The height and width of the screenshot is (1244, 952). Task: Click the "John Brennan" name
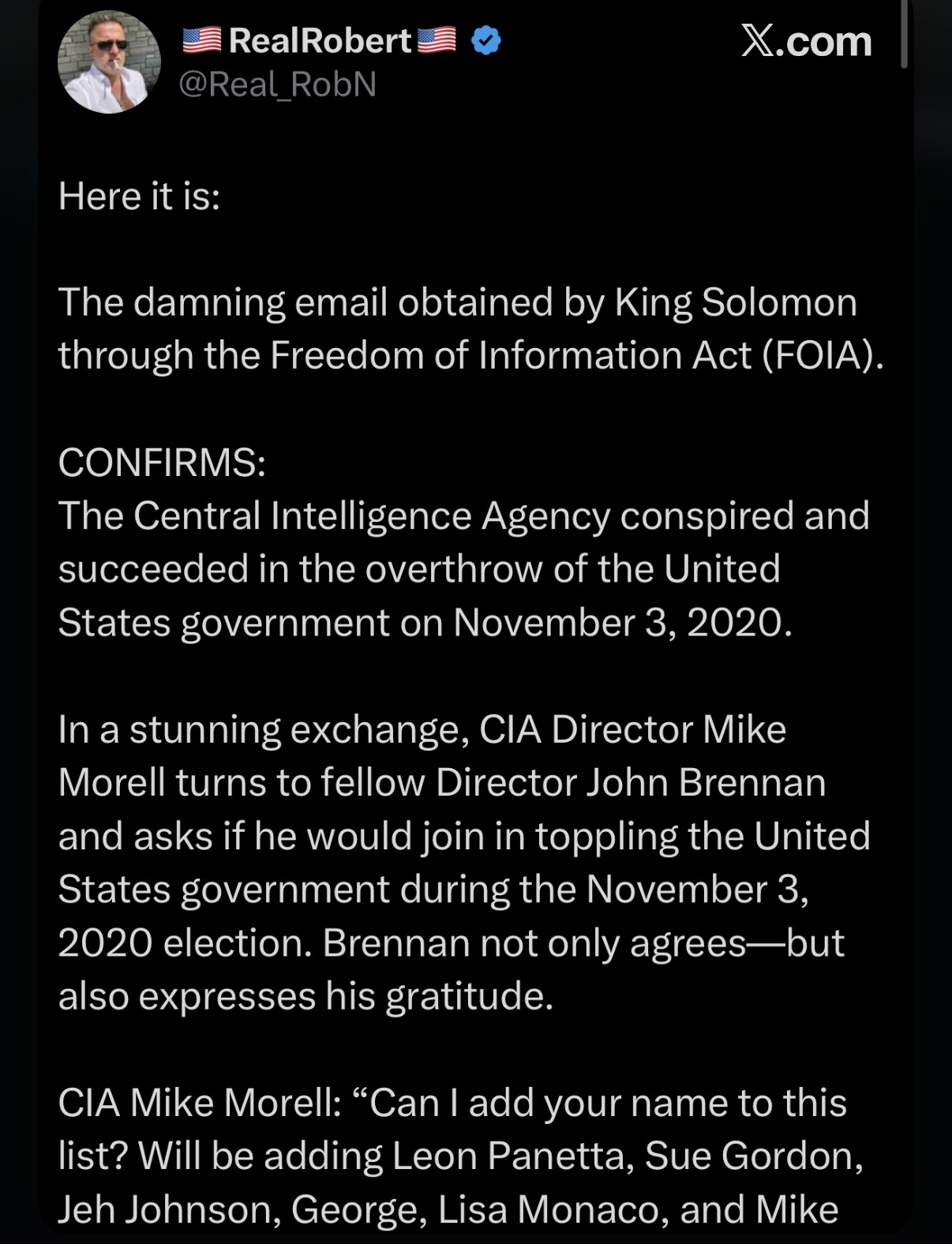(705, 782)
